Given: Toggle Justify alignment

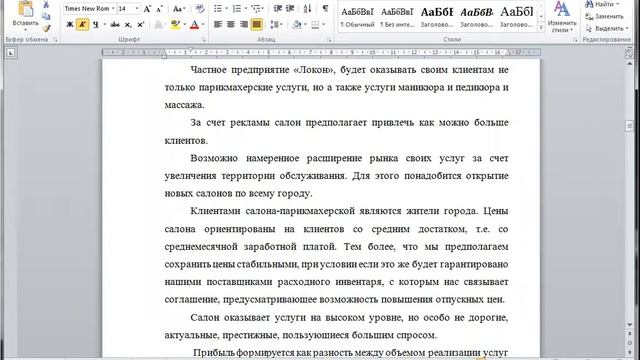Looking at the screenshot, I should (x=256, y=25).
